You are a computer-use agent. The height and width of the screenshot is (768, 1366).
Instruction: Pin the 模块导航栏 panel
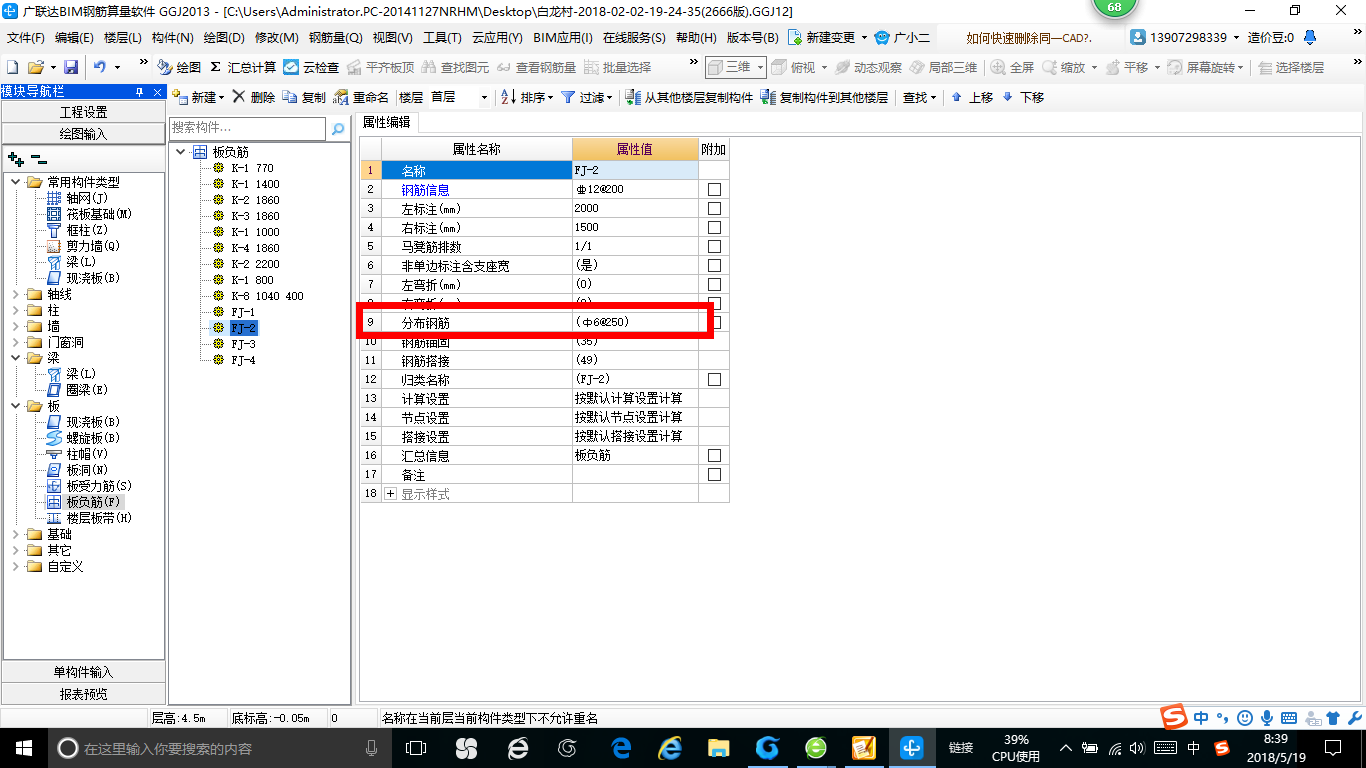pos(139,92)
